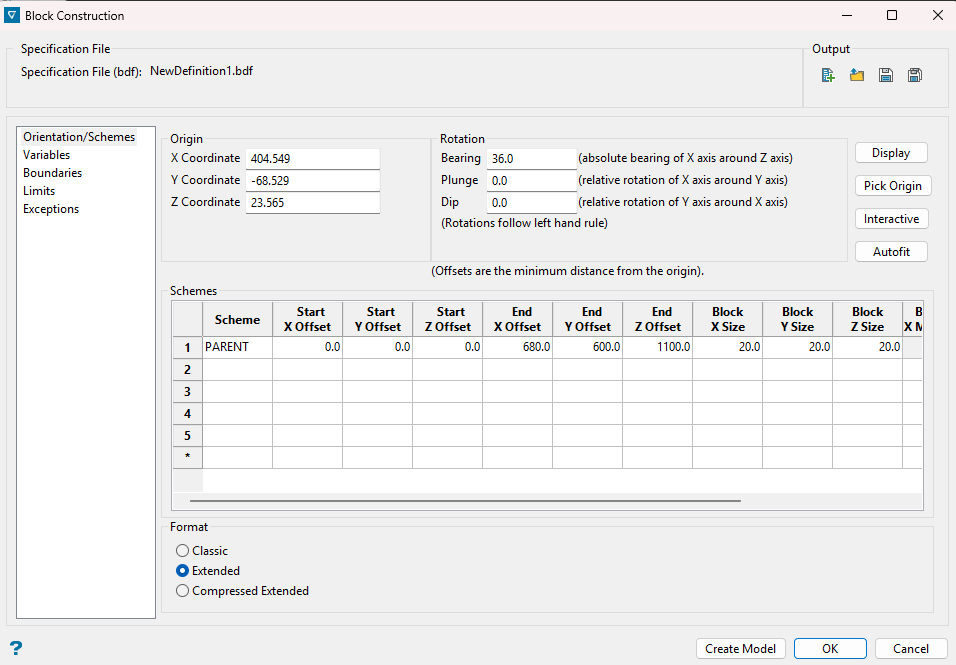Go to the Boundaries page
Viewport: 956px width, 665px height.
click(x=52, y=173)
